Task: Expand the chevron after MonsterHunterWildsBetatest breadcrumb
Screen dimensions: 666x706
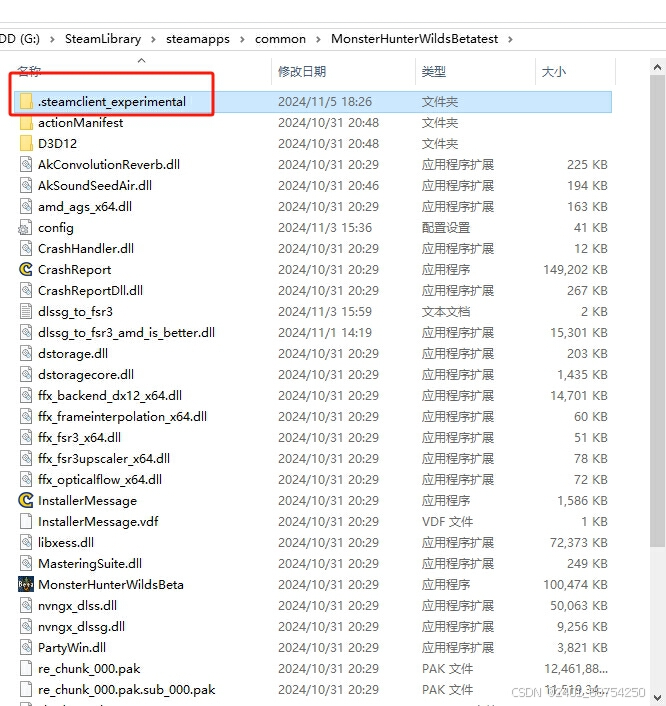Action: tap(510, 40)
